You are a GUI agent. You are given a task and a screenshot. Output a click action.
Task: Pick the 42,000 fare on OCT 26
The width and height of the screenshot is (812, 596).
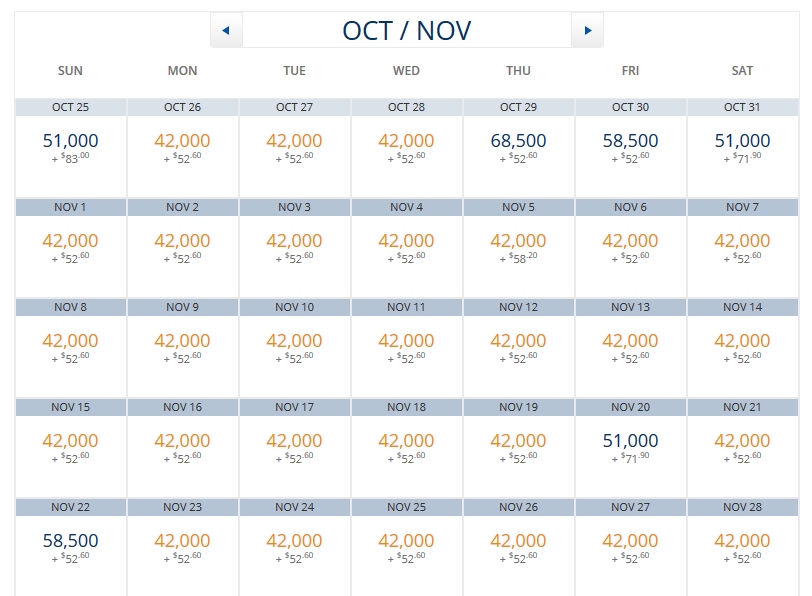point(180,142)
